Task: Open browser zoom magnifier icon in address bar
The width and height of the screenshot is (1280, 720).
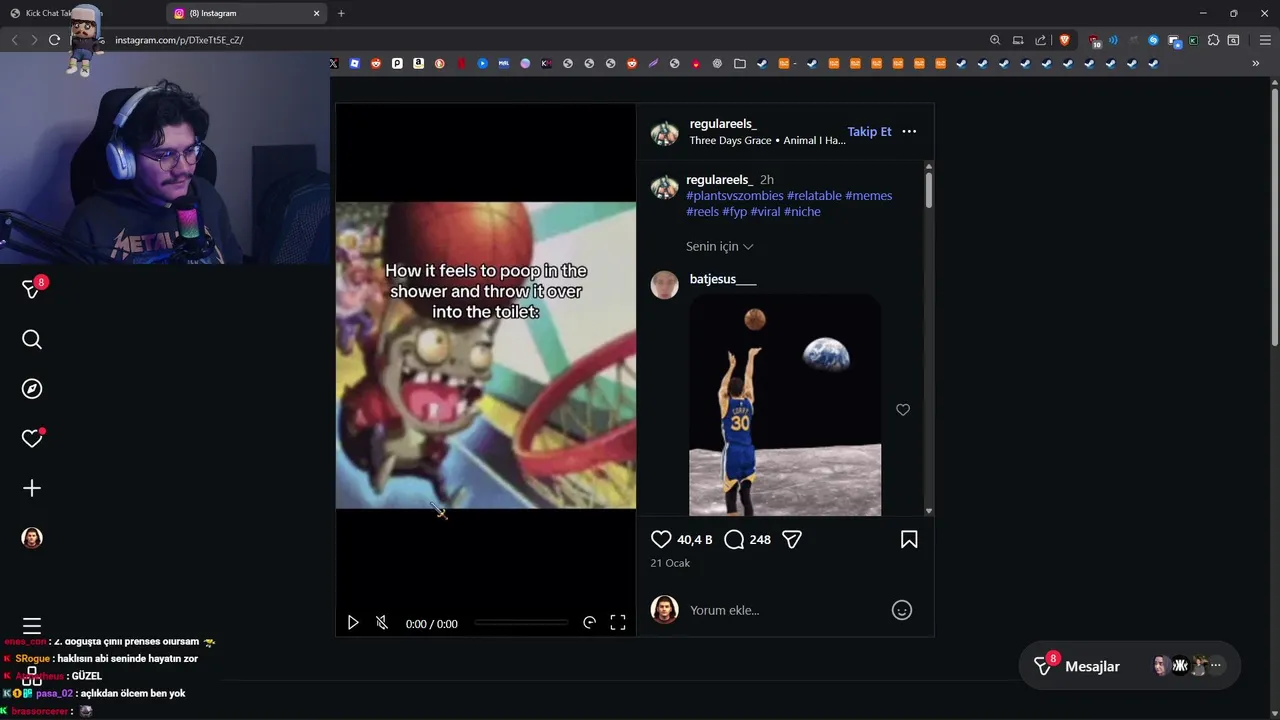Action: [995, 40]
